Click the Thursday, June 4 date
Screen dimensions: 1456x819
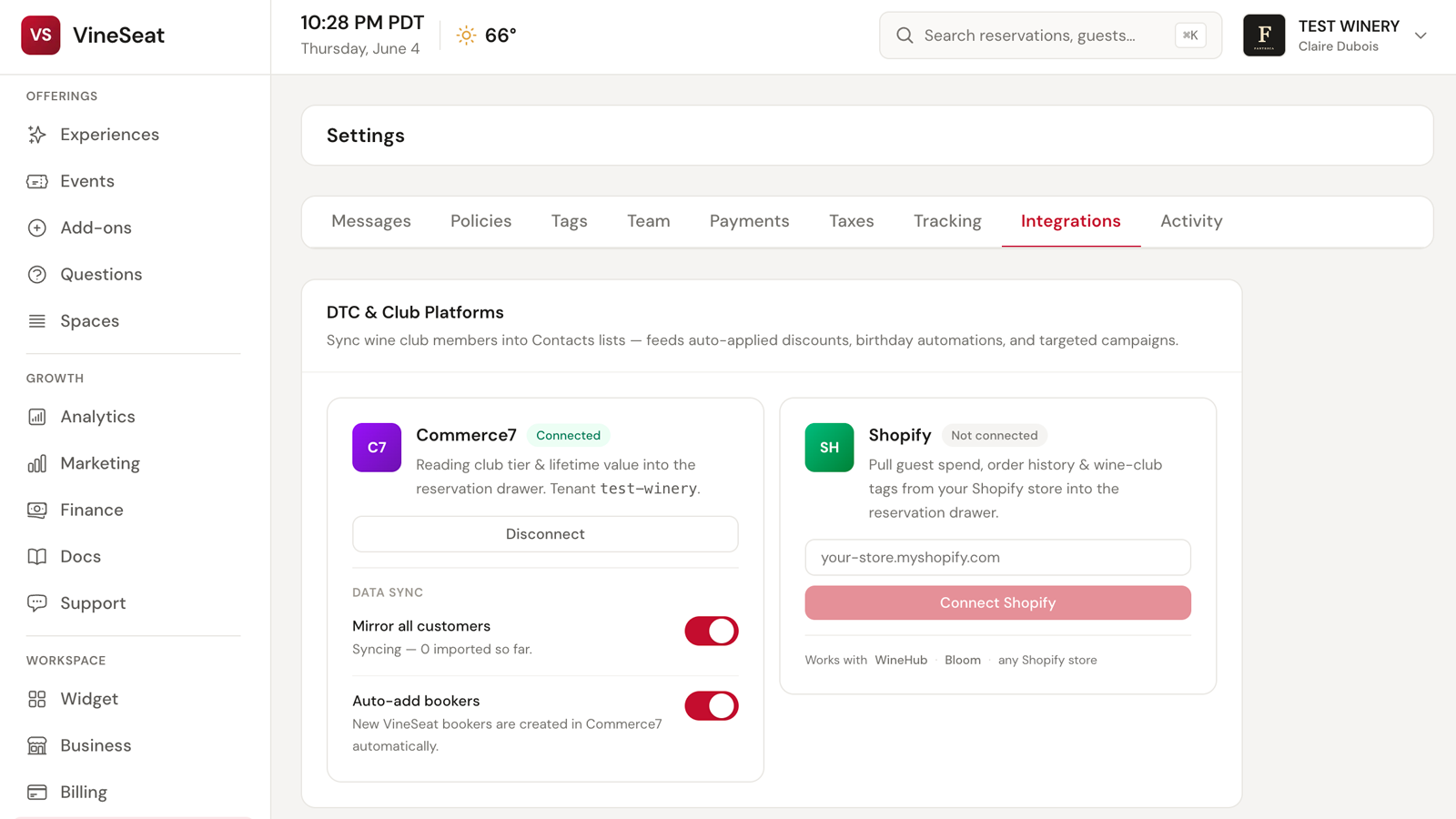point(360,48)
